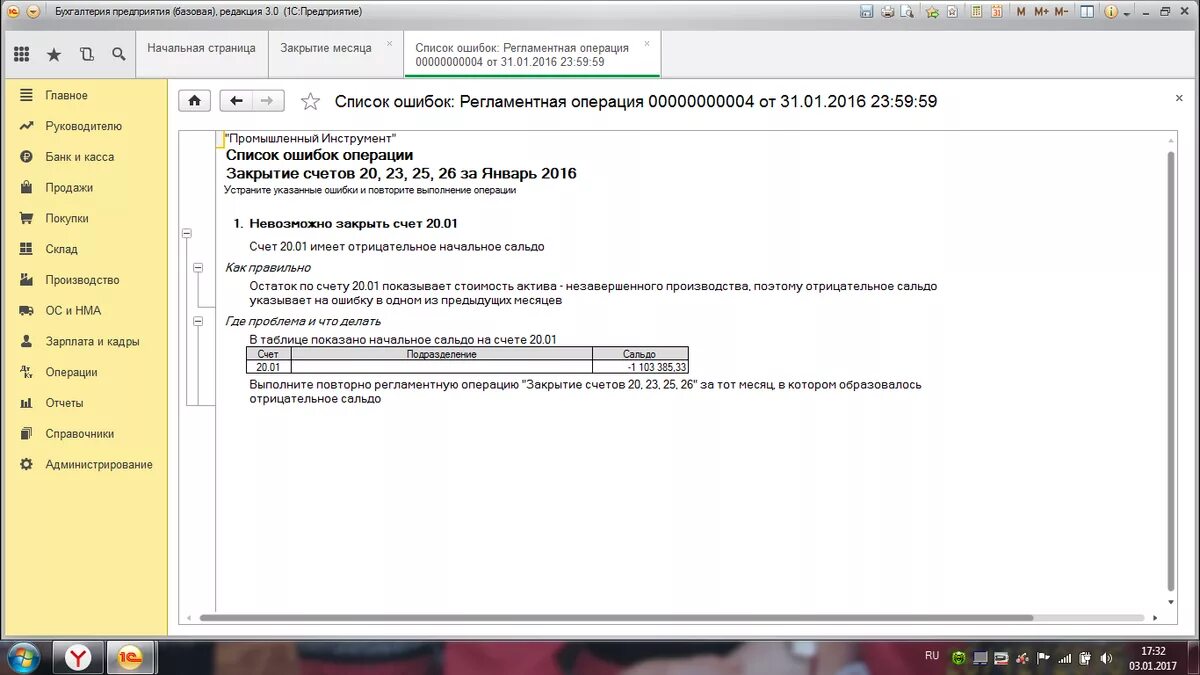Open the taskbar clock showing 17:32
1200x675 pixels.
click(1153, 657)
